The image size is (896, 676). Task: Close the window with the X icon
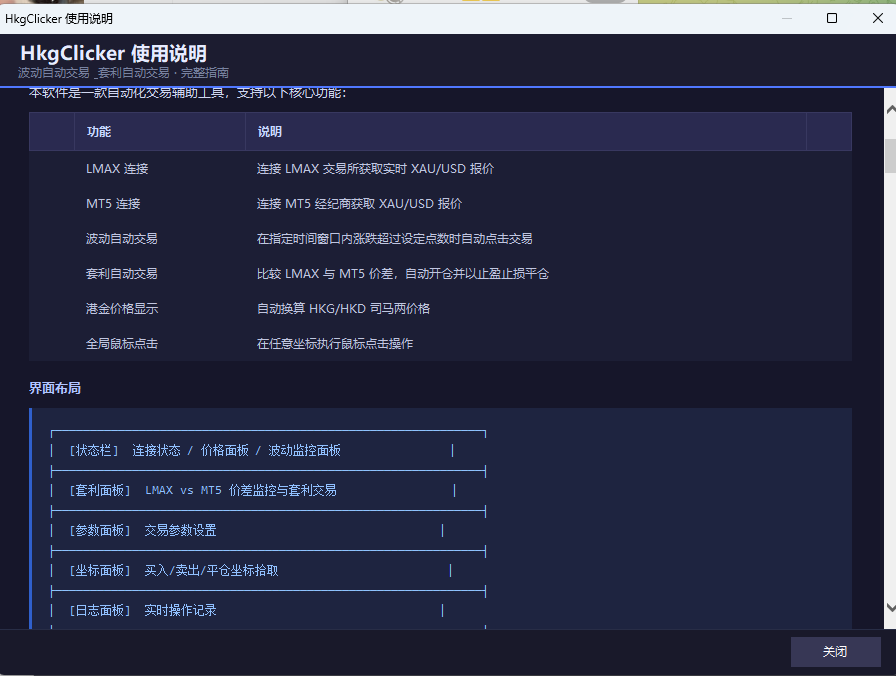point(878,18)
